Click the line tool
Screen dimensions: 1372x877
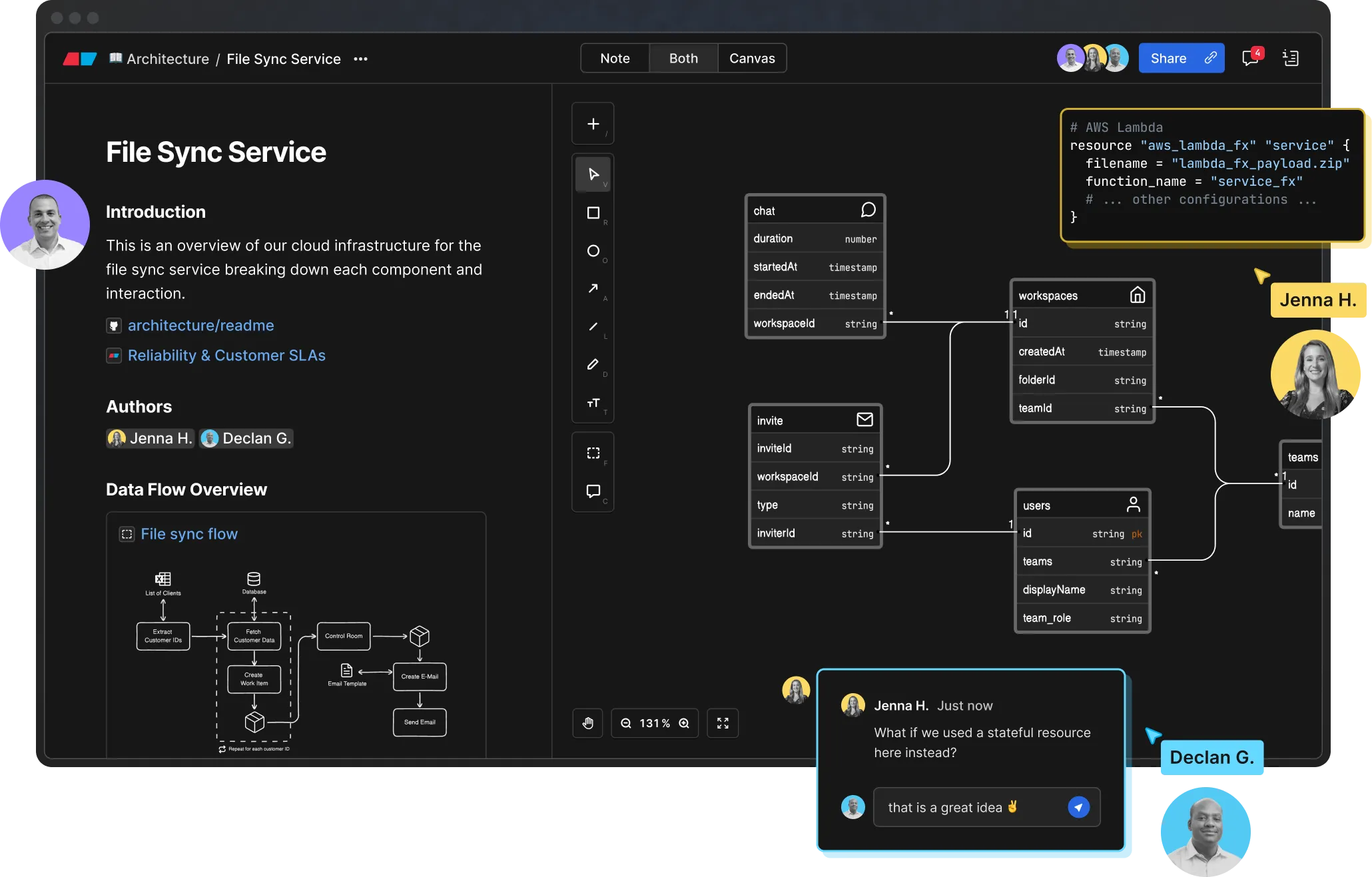click(x=593, y=326)
